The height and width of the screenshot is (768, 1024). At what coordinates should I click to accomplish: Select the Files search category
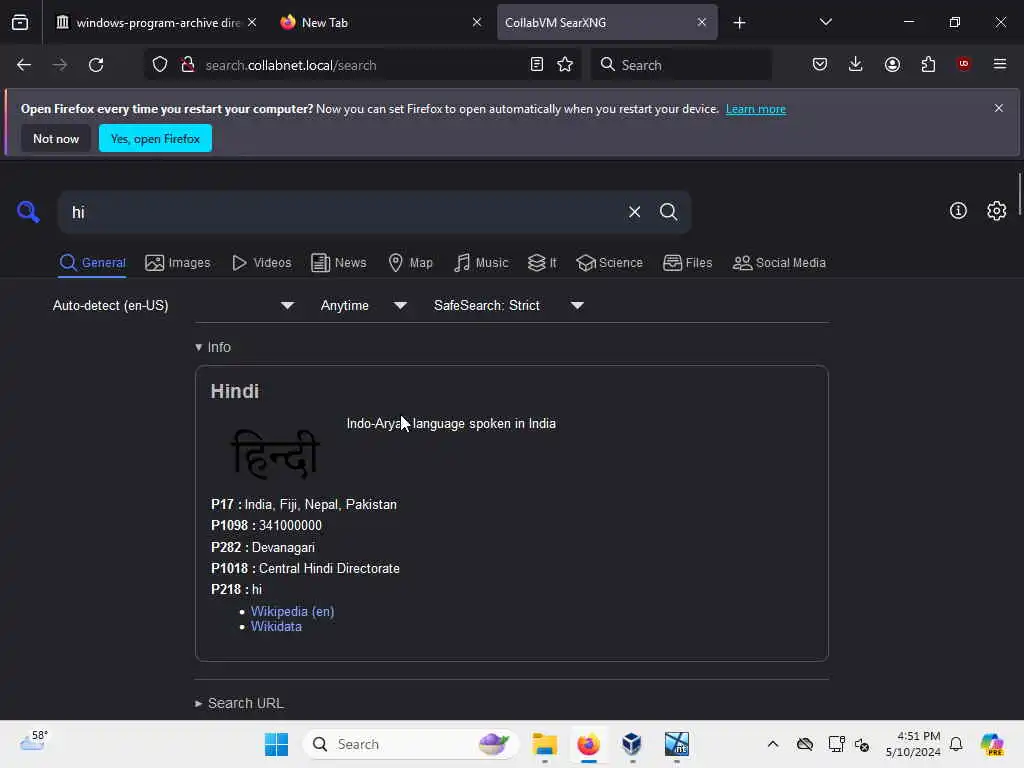687,263
